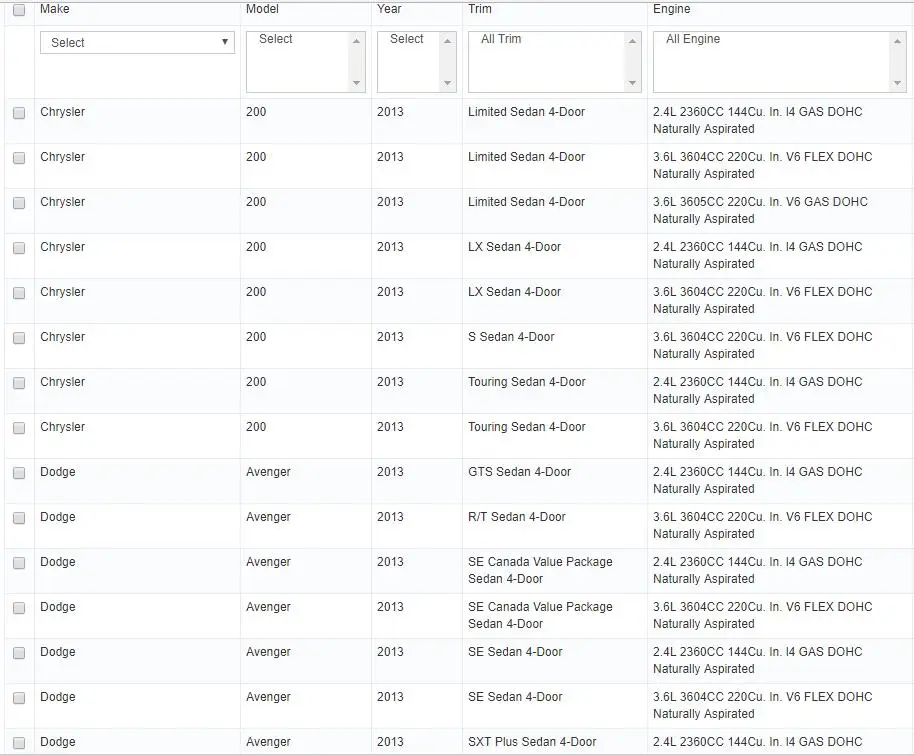Click Select option in Model list box
This screenshot has height=755, width=914.
pos(276,39)
